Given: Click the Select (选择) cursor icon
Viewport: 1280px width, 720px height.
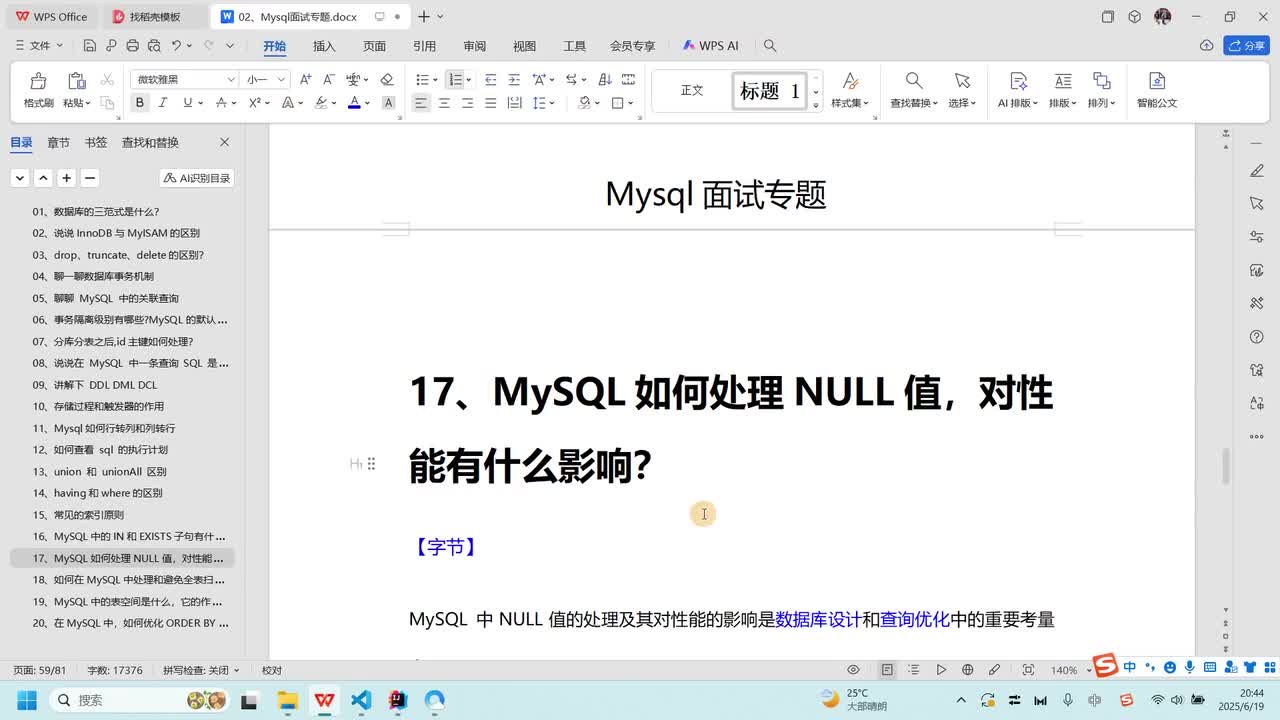Looking at the screenshot, I should [x=962, y=81].
